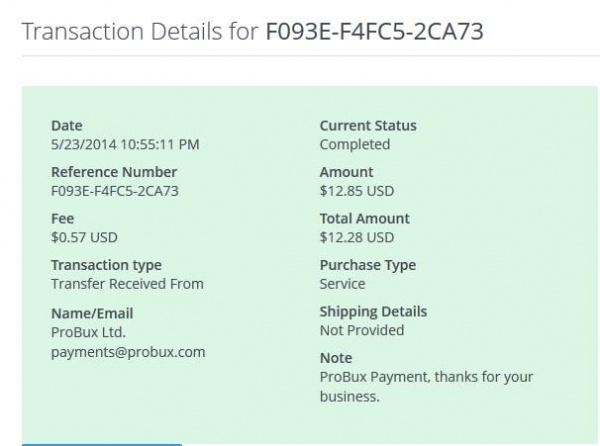Click the Completed status value

(x=354, y=144)
